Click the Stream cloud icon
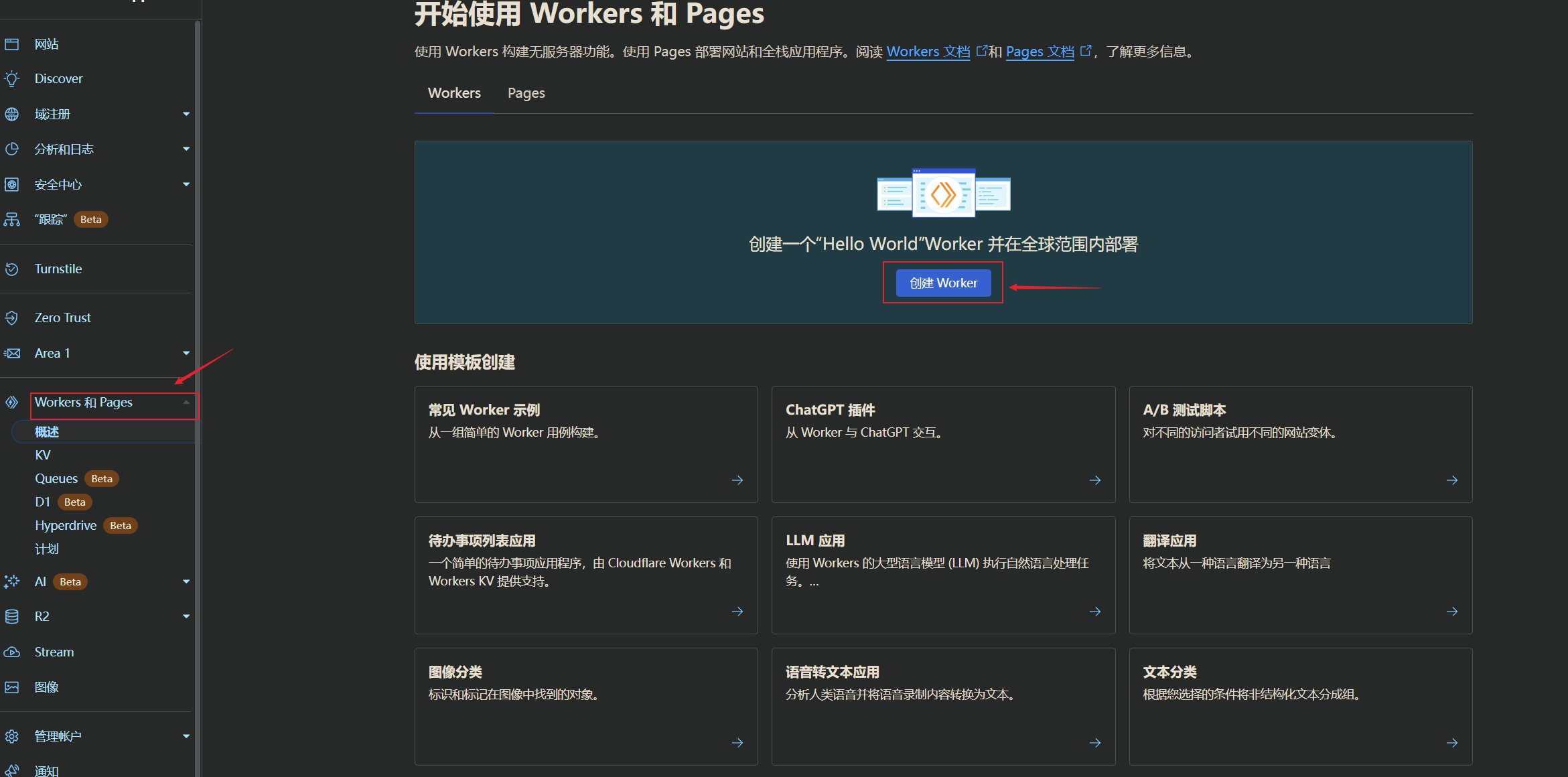This screenshot has height=777, width=1568. (11, 652)
